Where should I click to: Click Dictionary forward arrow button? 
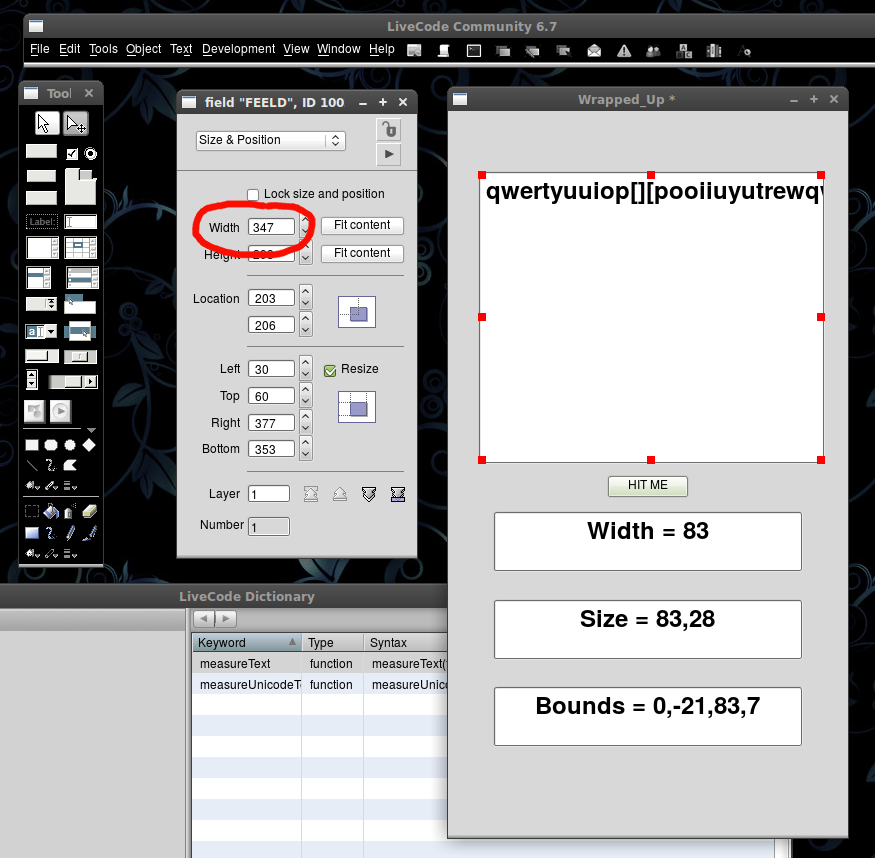(x=225, y=619)
